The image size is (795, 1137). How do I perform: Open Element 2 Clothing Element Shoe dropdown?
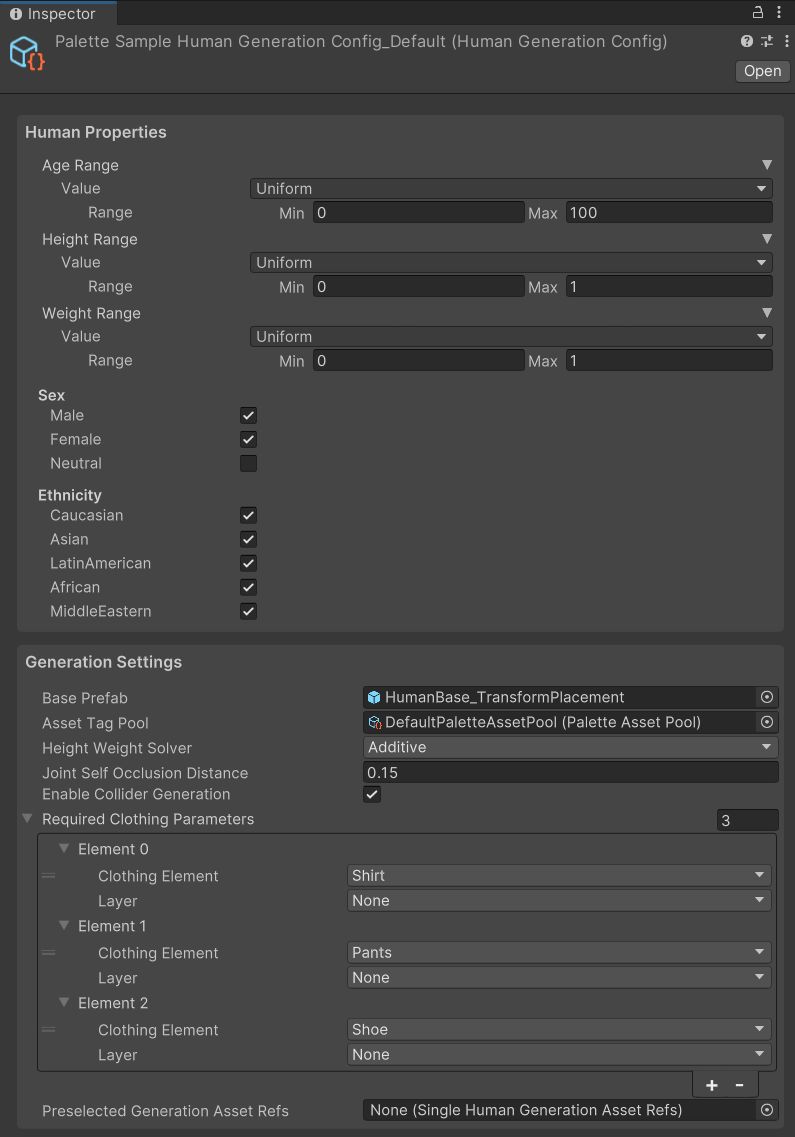click(559, 1030)
